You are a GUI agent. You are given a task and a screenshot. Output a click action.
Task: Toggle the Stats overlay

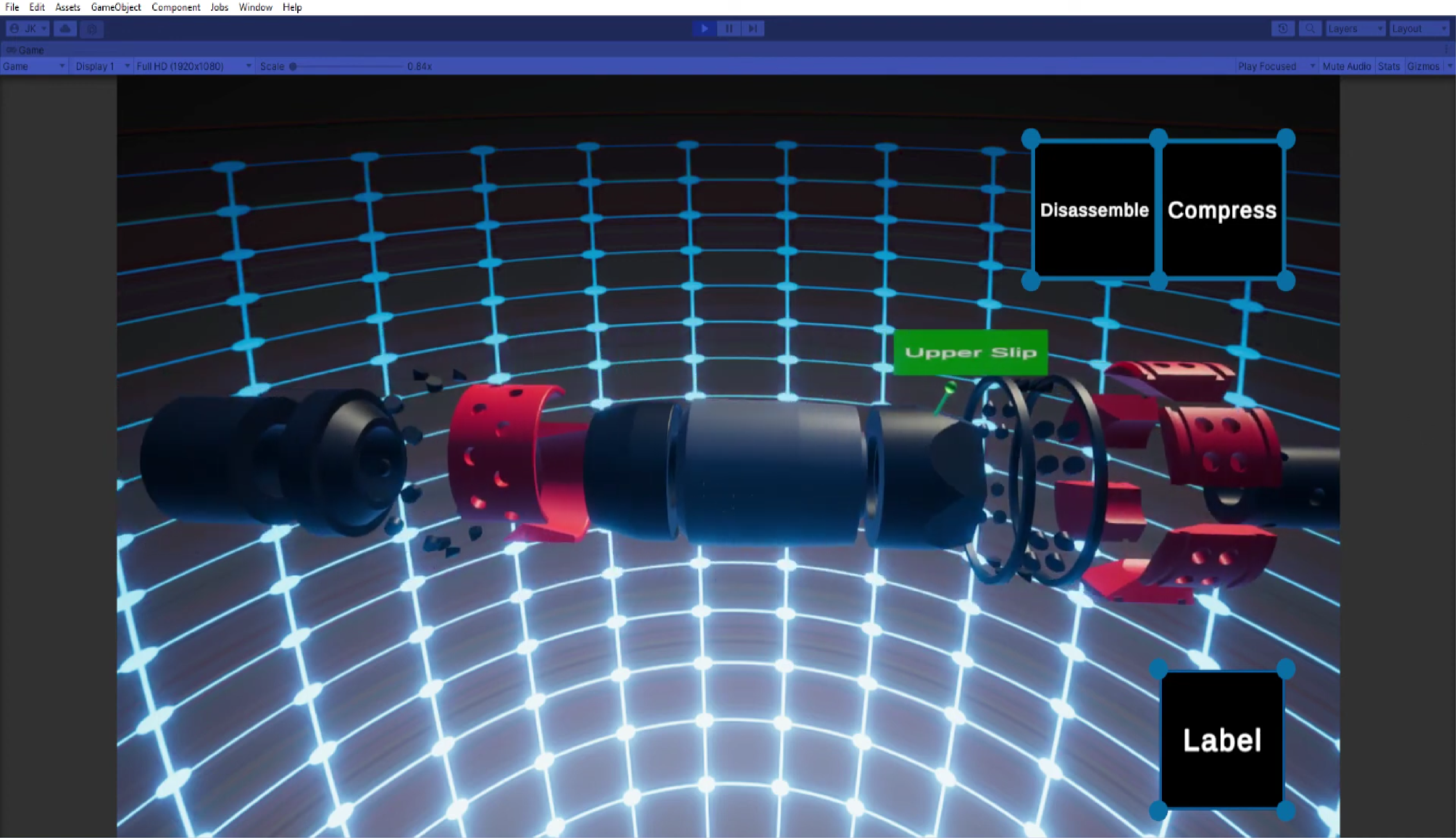(x=1389, y=66)
